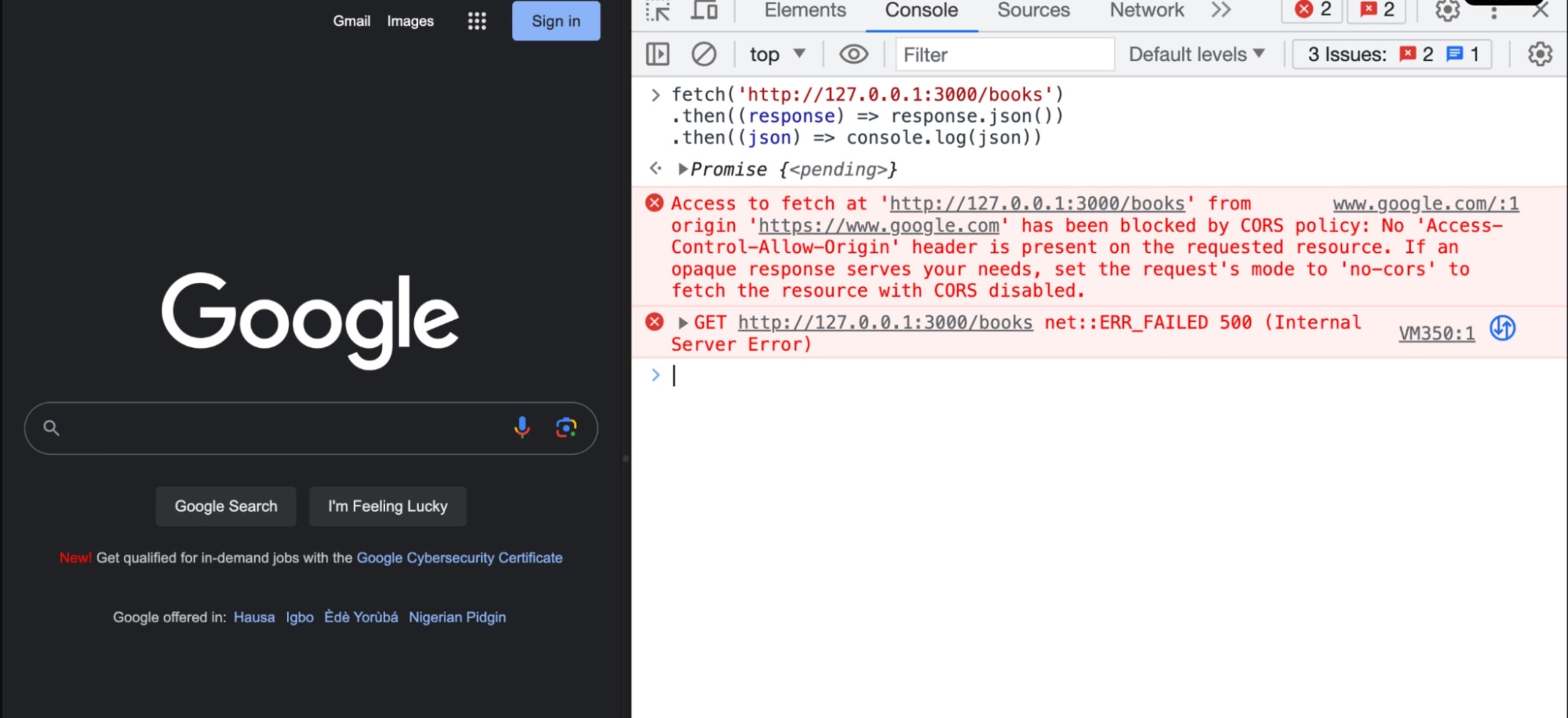Open the 127.0.0.1:3000/books link in CORS error

[x=1037, y=203]
